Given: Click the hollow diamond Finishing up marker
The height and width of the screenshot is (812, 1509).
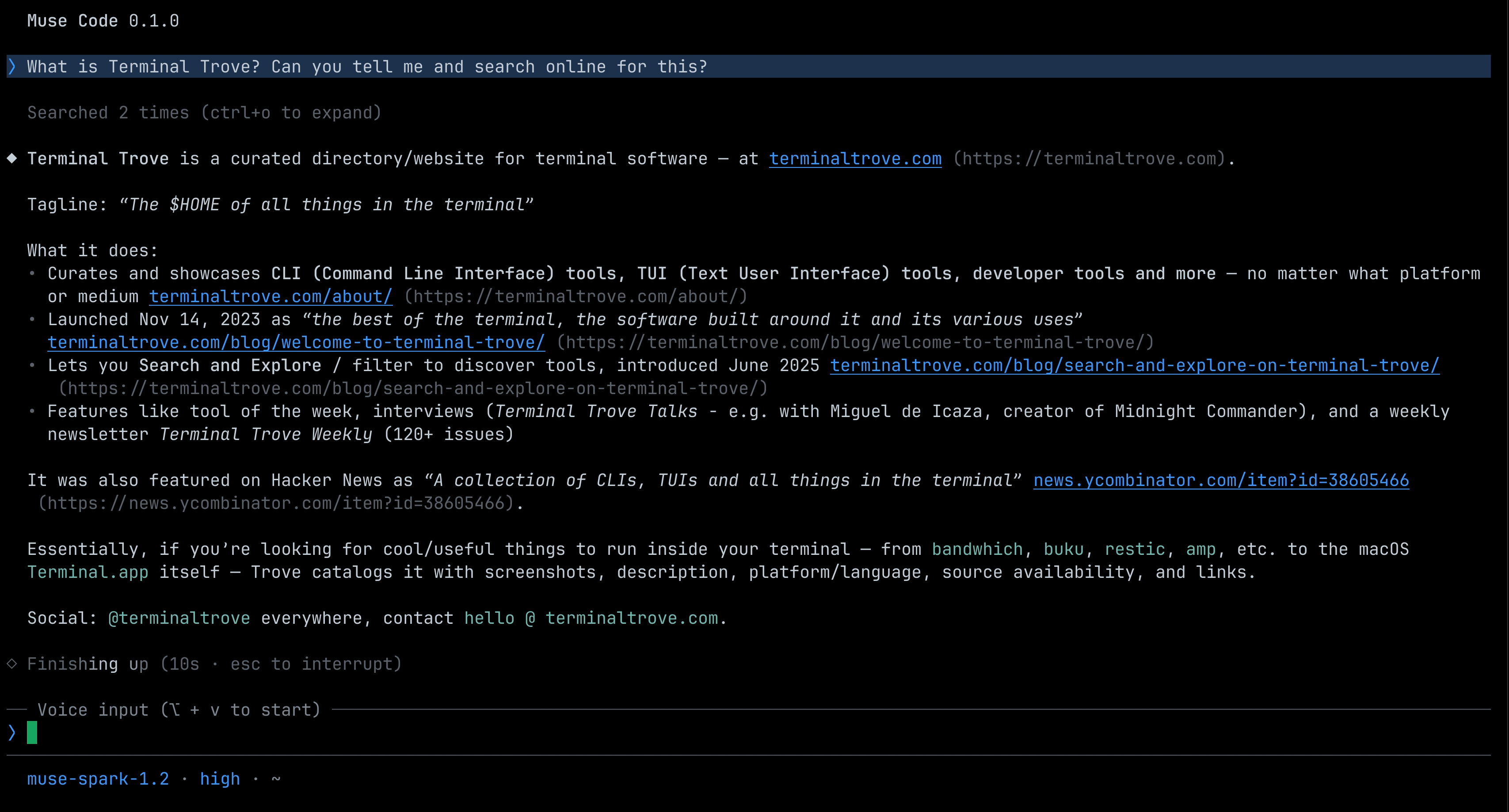Looking at the screenshot, I should 12,663.
